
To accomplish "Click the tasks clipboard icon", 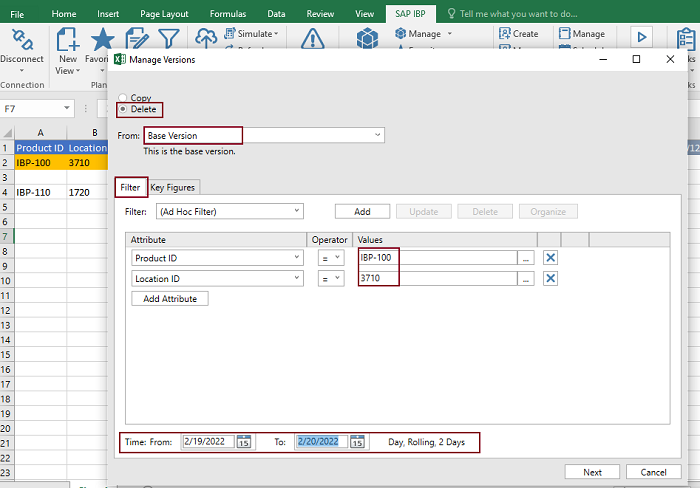I will coord(685,39).
